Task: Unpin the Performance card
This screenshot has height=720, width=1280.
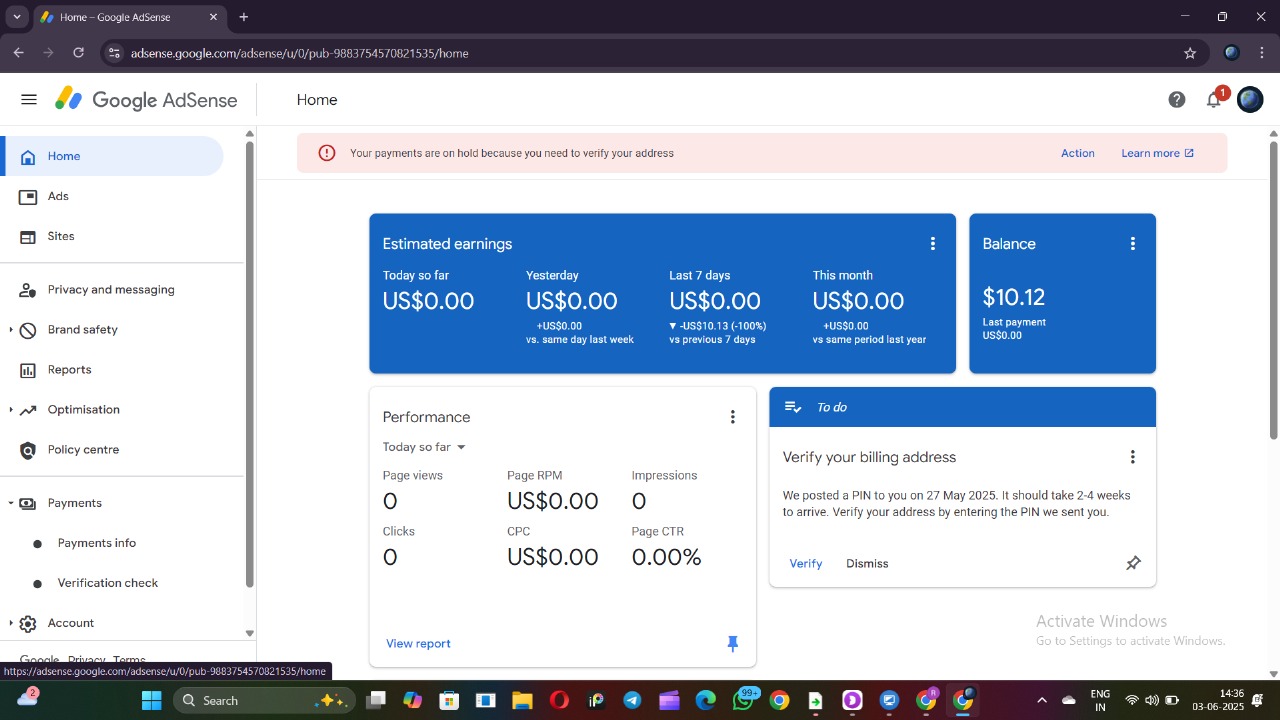Action: click(733, 643)
